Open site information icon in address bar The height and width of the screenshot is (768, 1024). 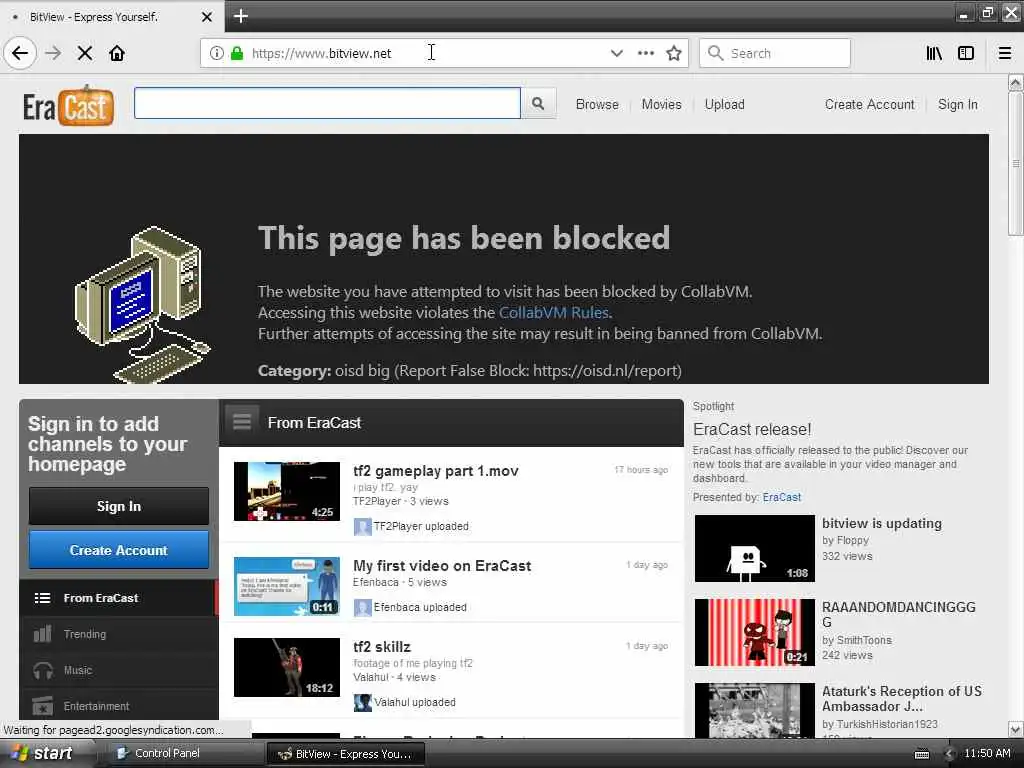click(216, 53)
